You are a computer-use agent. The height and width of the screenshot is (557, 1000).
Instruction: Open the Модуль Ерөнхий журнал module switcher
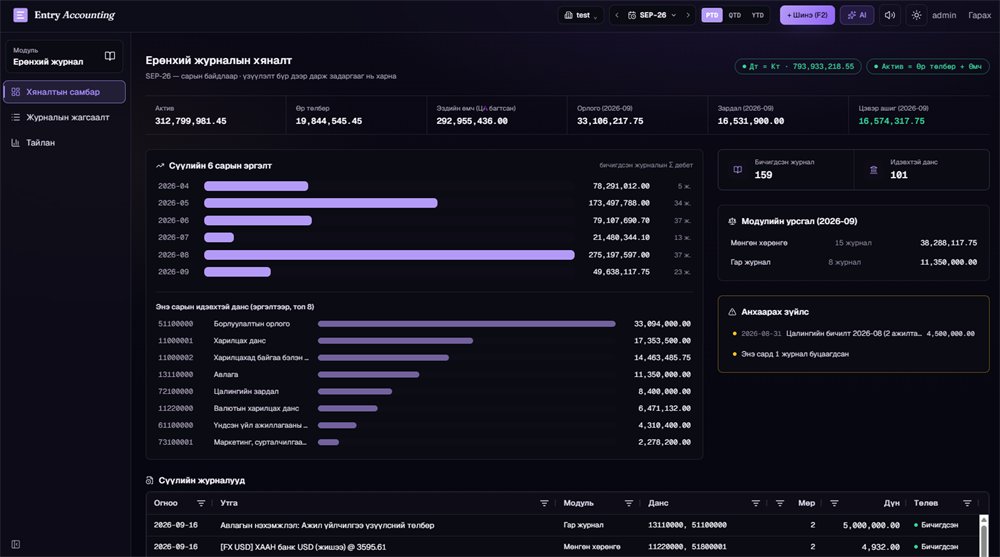coord(64,56)
